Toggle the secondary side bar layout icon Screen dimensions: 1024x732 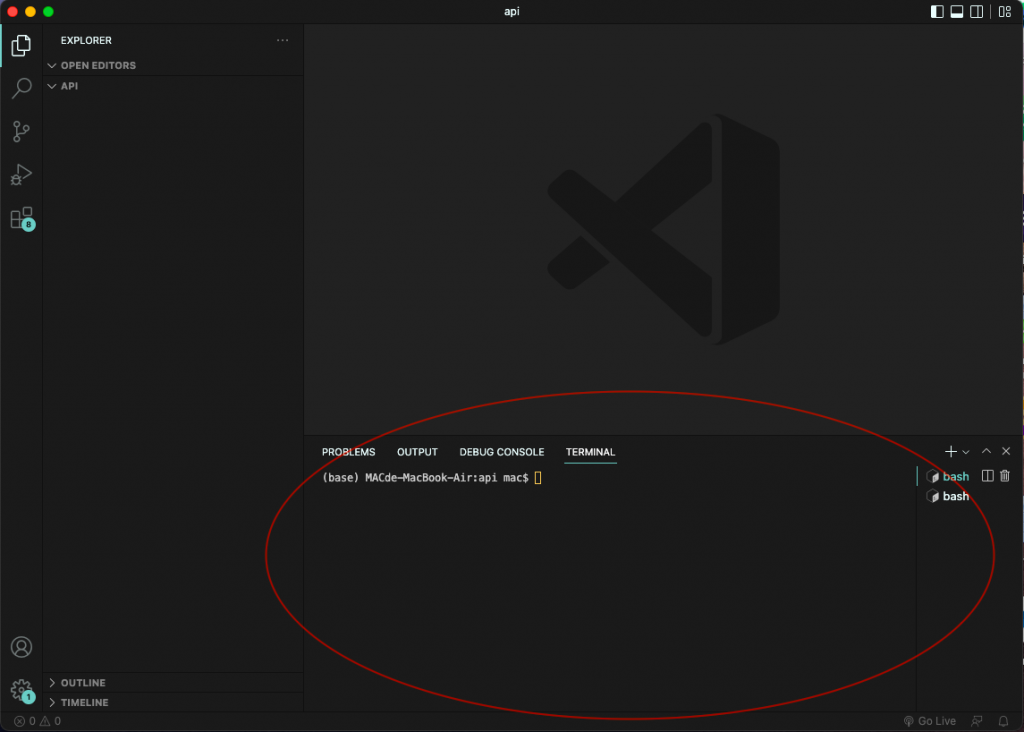pos(976,11)
